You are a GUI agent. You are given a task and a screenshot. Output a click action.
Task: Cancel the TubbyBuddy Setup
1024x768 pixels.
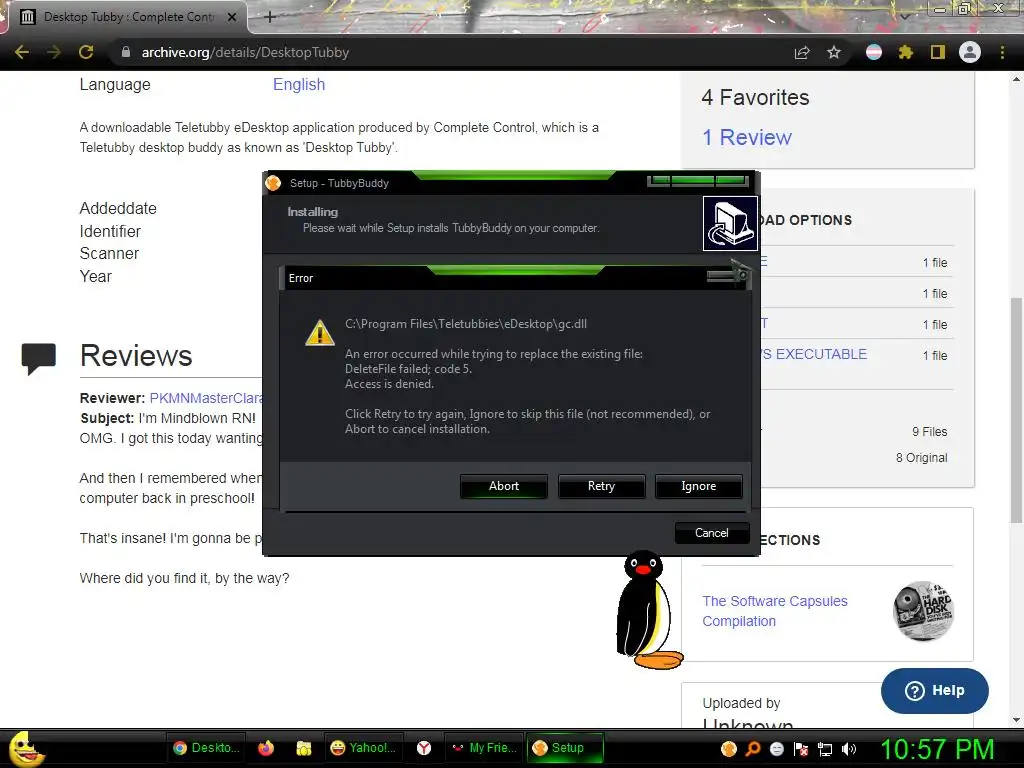[712, 533]
